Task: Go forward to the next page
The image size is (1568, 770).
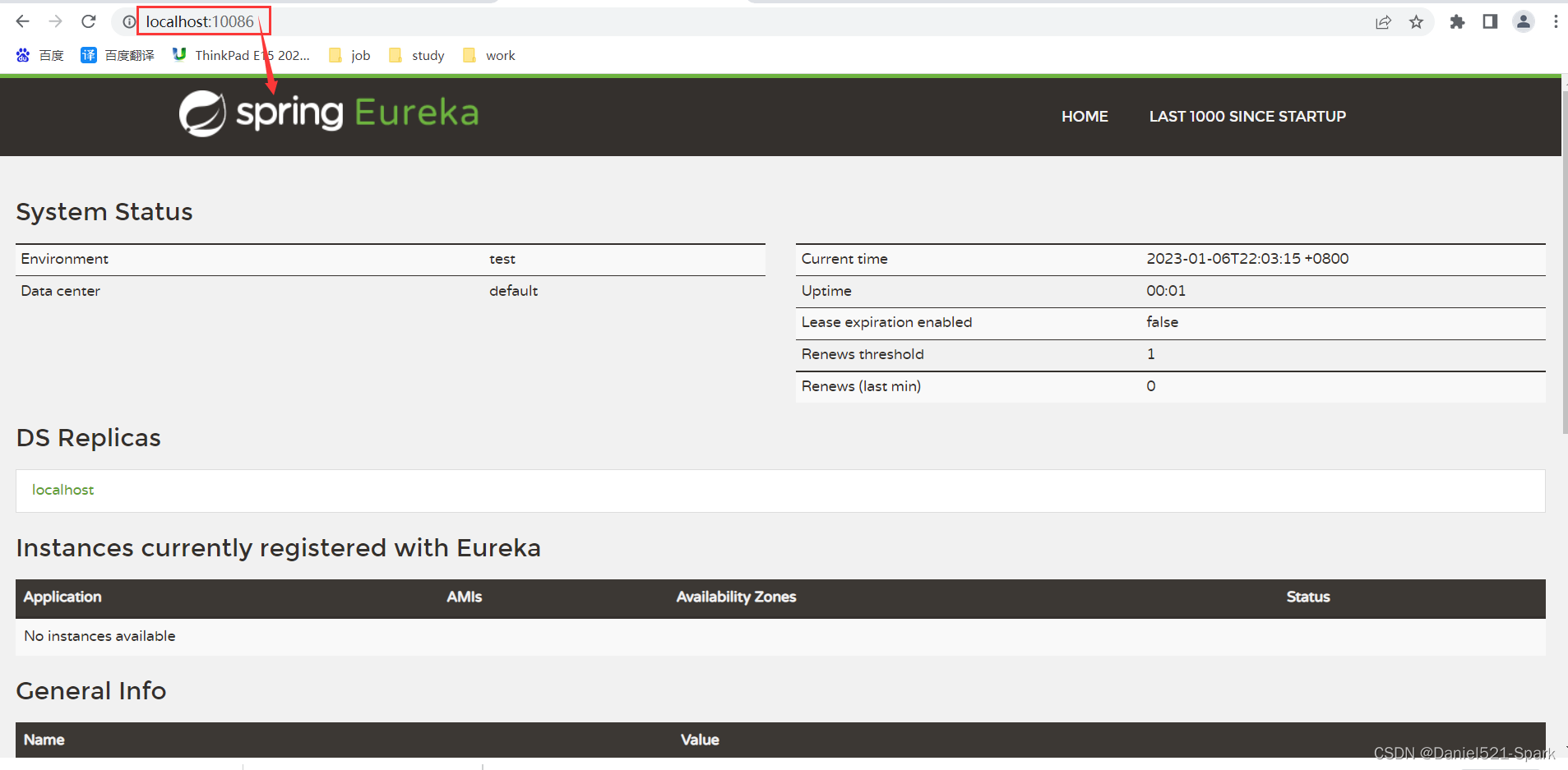Action: [x=56, y=21]
